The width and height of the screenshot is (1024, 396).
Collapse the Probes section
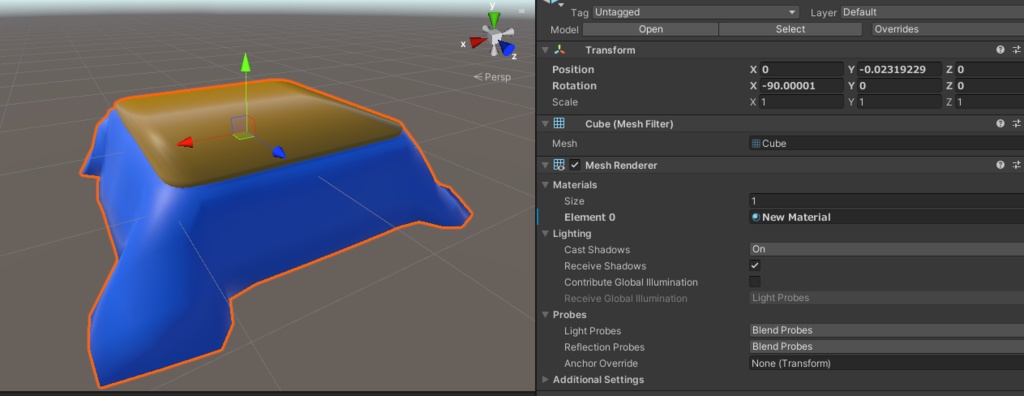pos(546,314)
